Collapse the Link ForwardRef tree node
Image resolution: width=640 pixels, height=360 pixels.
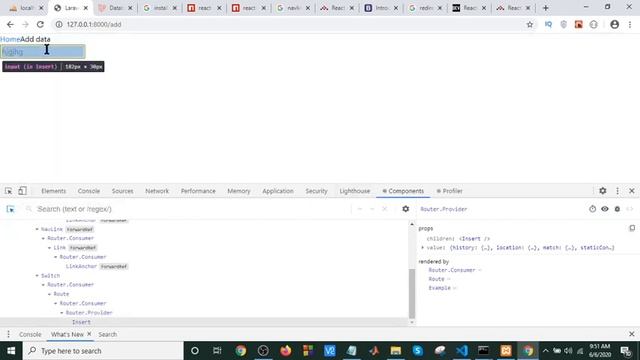click(x=49, y=248)
